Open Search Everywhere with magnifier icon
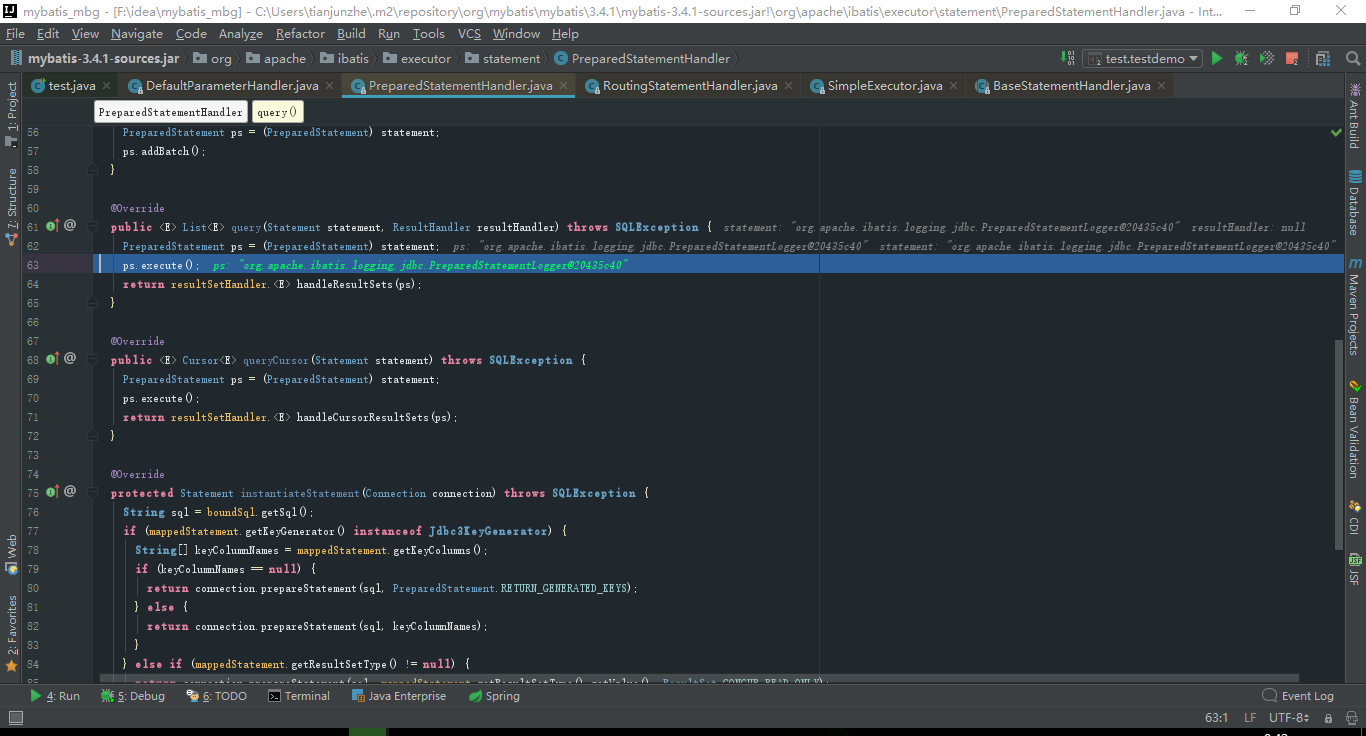 click(1354, 59)
